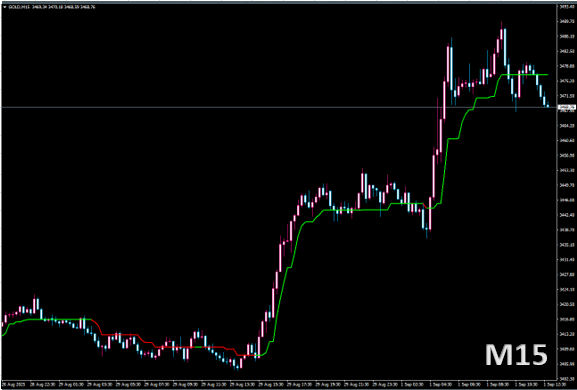Click the 1 Sep 04:30 time axis label
The height and width of the screenshot is (390, 577).
442,383
